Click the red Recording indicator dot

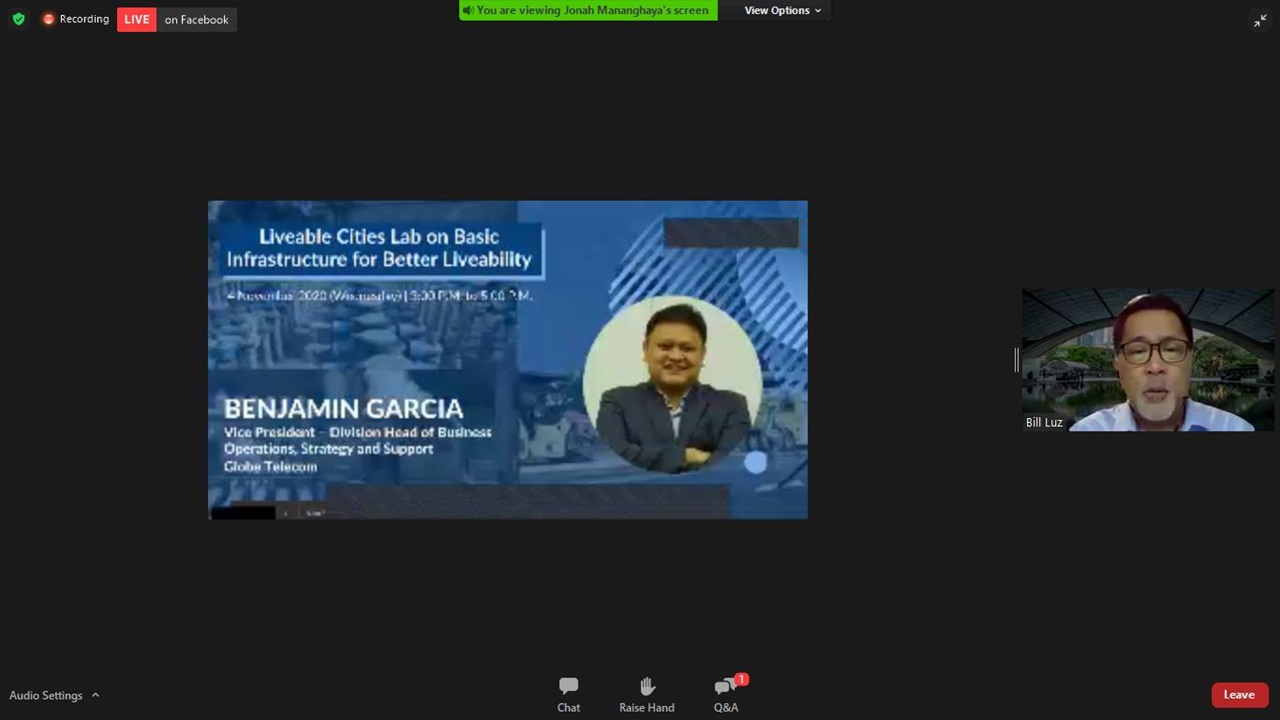[48, 19]
